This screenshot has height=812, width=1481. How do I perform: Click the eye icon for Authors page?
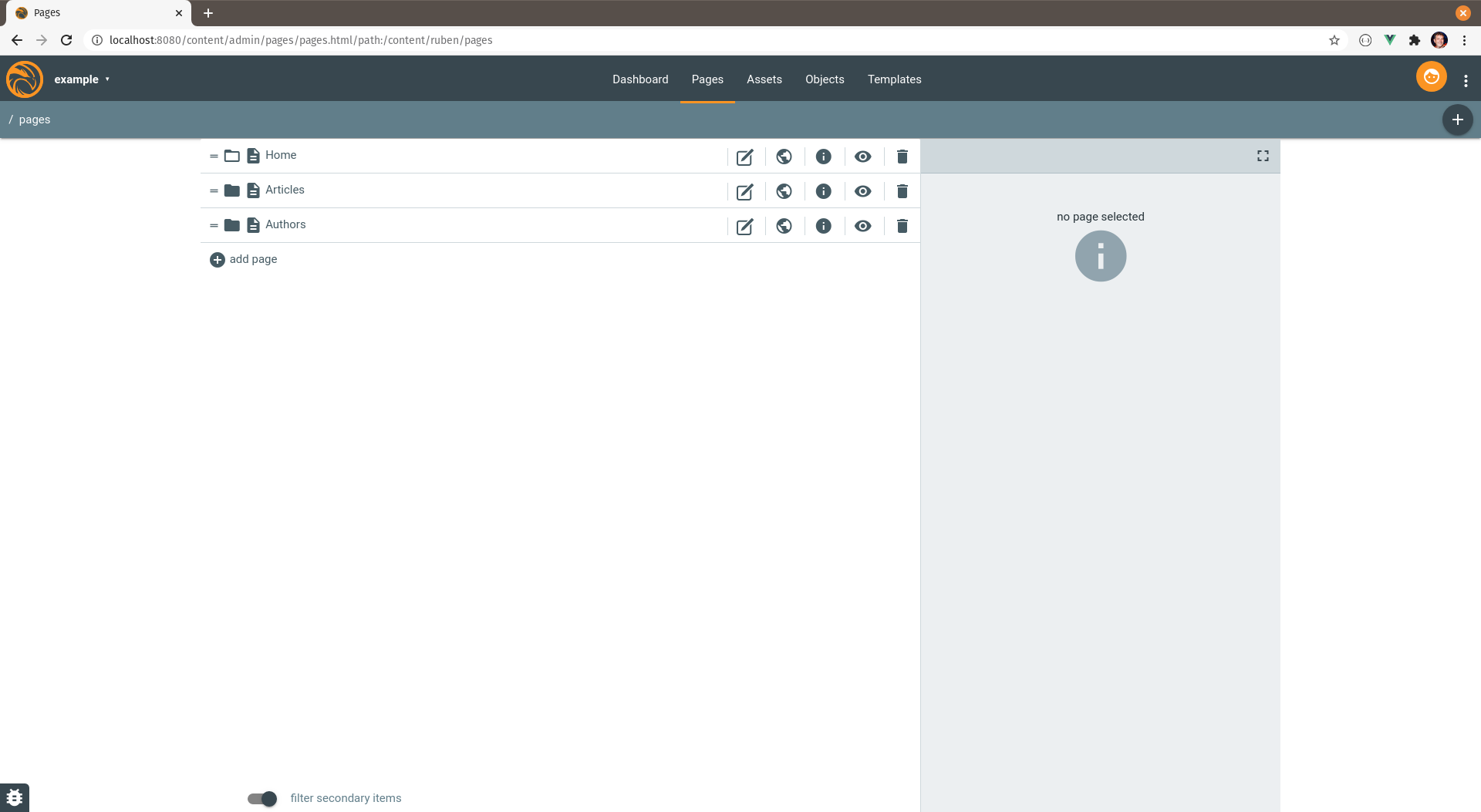(862, 226)
